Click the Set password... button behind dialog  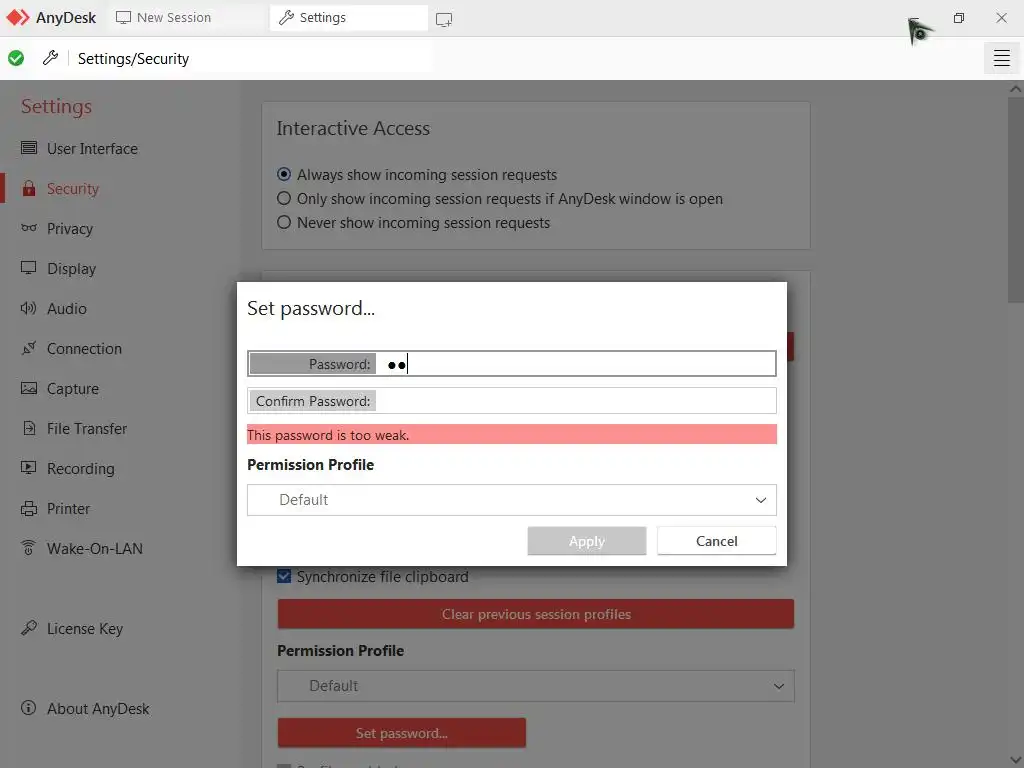pyautogui.click(x=402, y=733)
